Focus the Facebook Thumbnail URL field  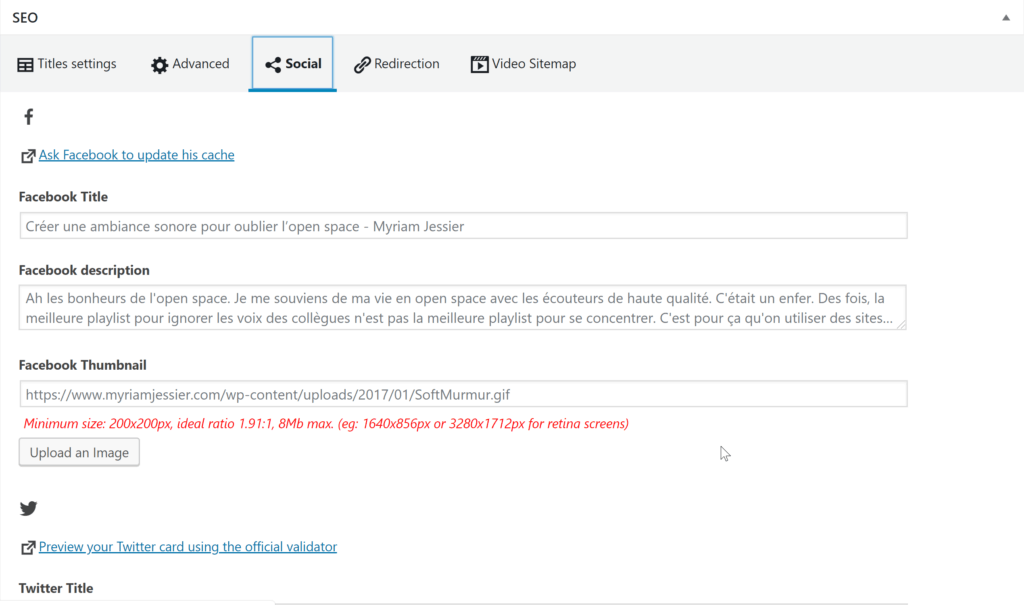[x=463, y=394]
